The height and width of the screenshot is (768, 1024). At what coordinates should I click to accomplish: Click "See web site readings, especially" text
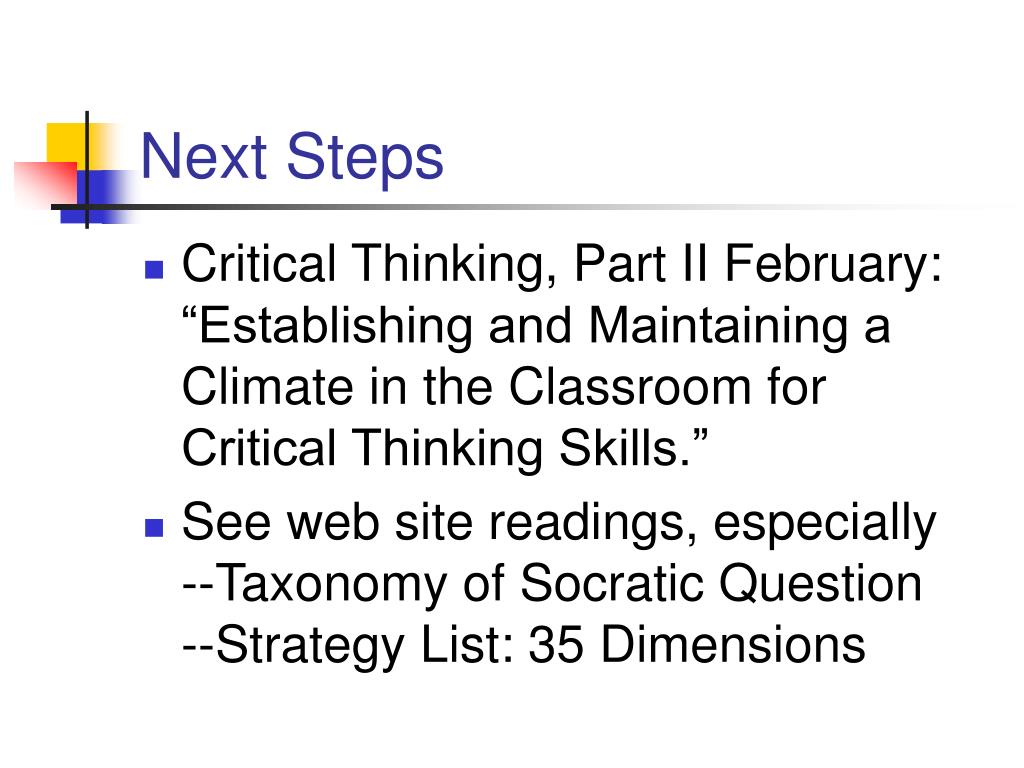[560, 524]
